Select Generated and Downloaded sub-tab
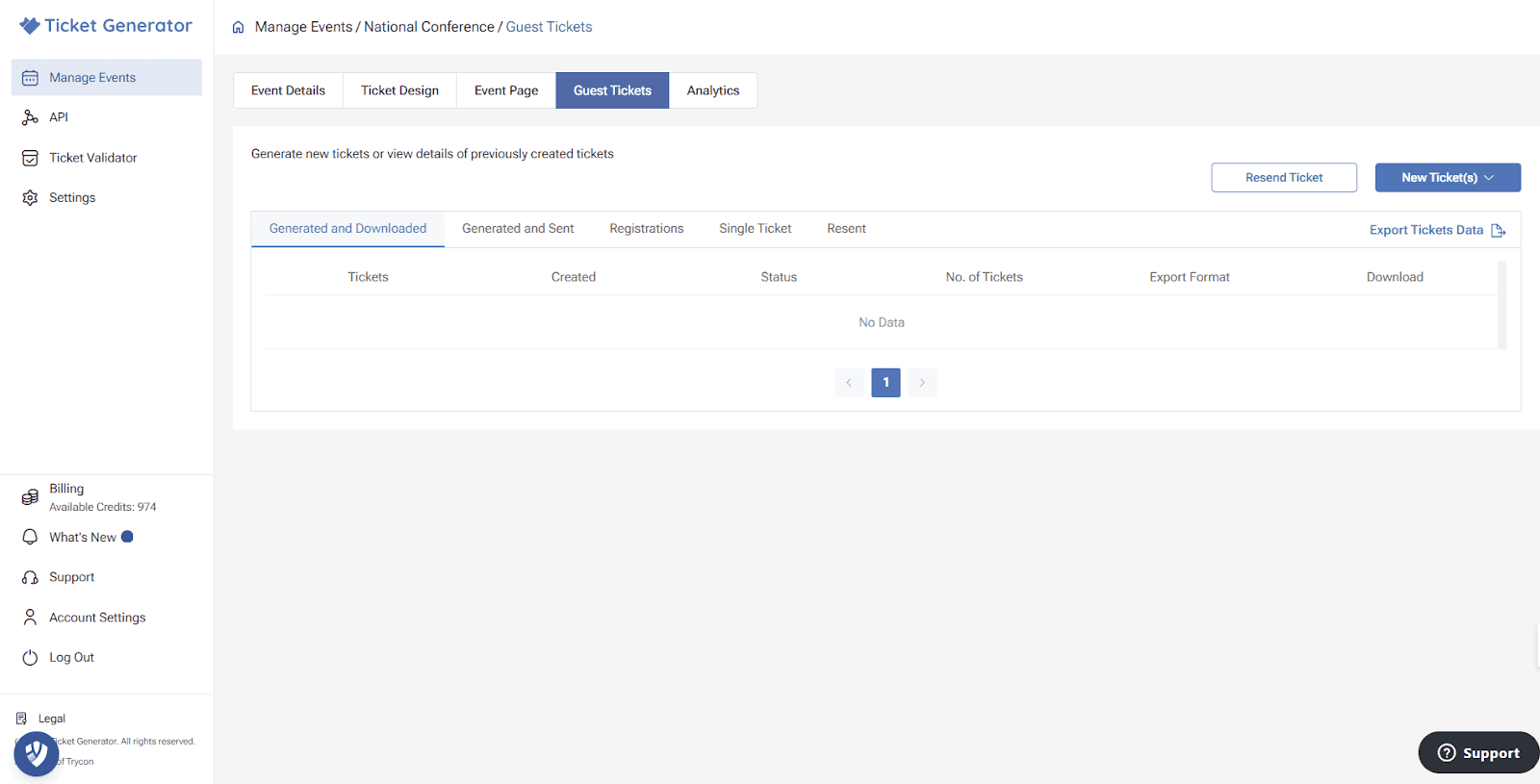The height and width of the screenshot is (784, 1540). pos(347,229)
